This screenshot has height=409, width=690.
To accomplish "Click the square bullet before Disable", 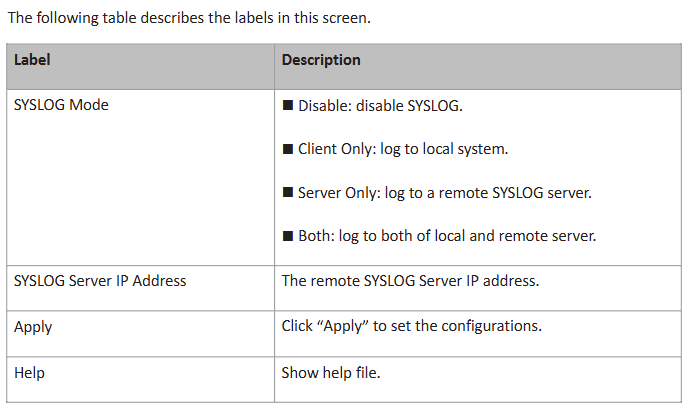I will coord(288,105).
